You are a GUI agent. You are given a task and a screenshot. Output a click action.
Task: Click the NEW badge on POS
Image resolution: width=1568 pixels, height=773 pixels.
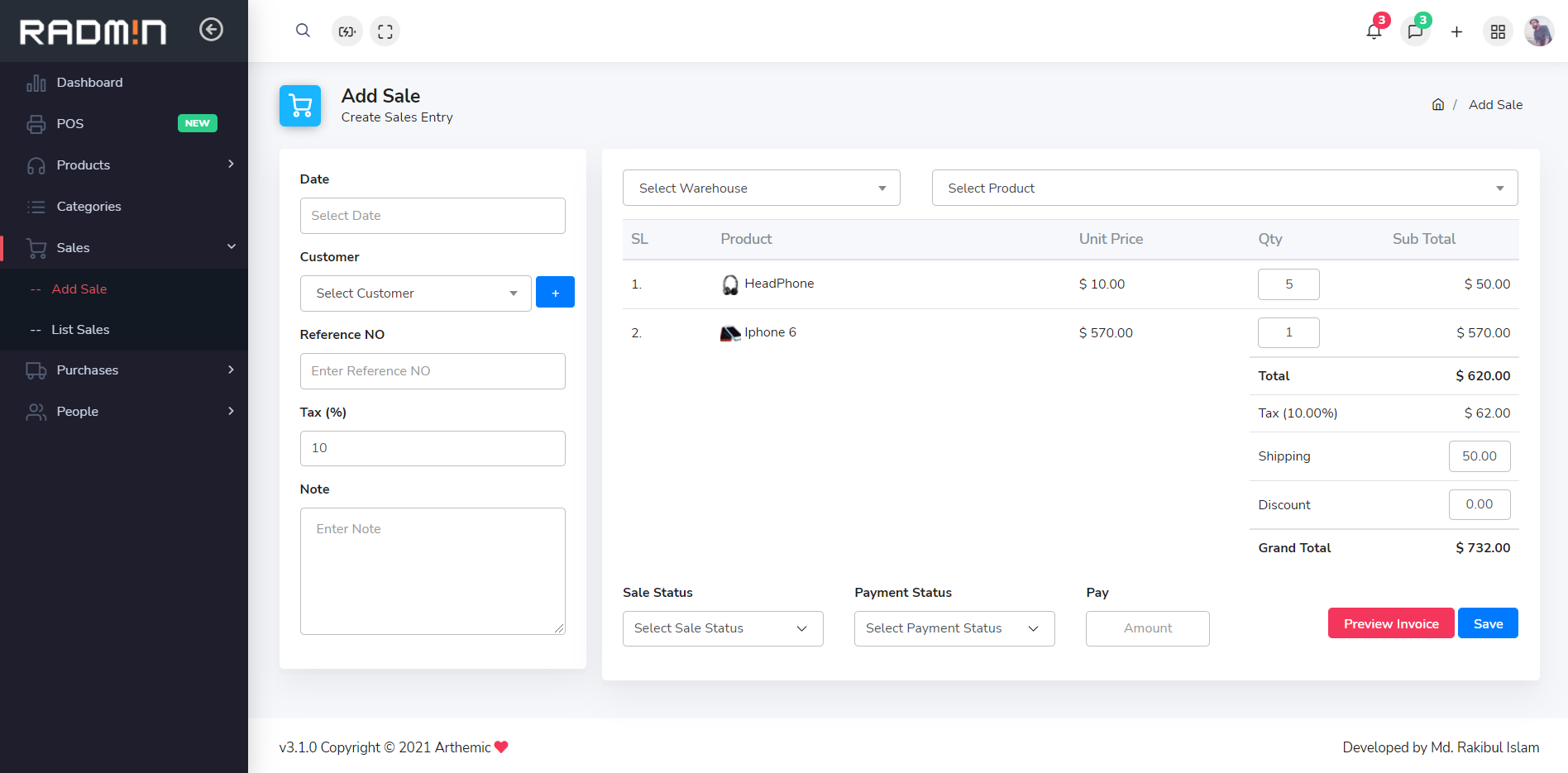(x=198, y=123)
